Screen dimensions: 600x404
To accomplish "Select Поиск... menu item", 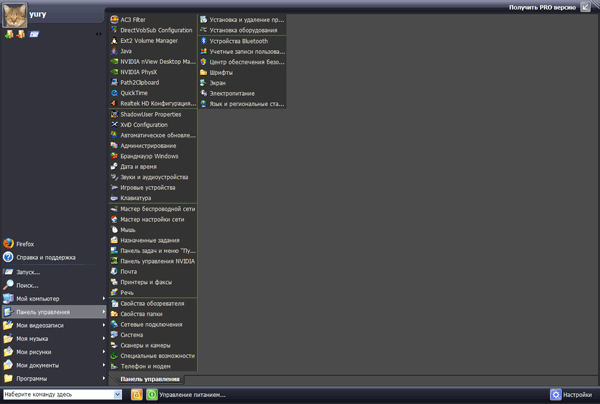I will click(54, 285).
